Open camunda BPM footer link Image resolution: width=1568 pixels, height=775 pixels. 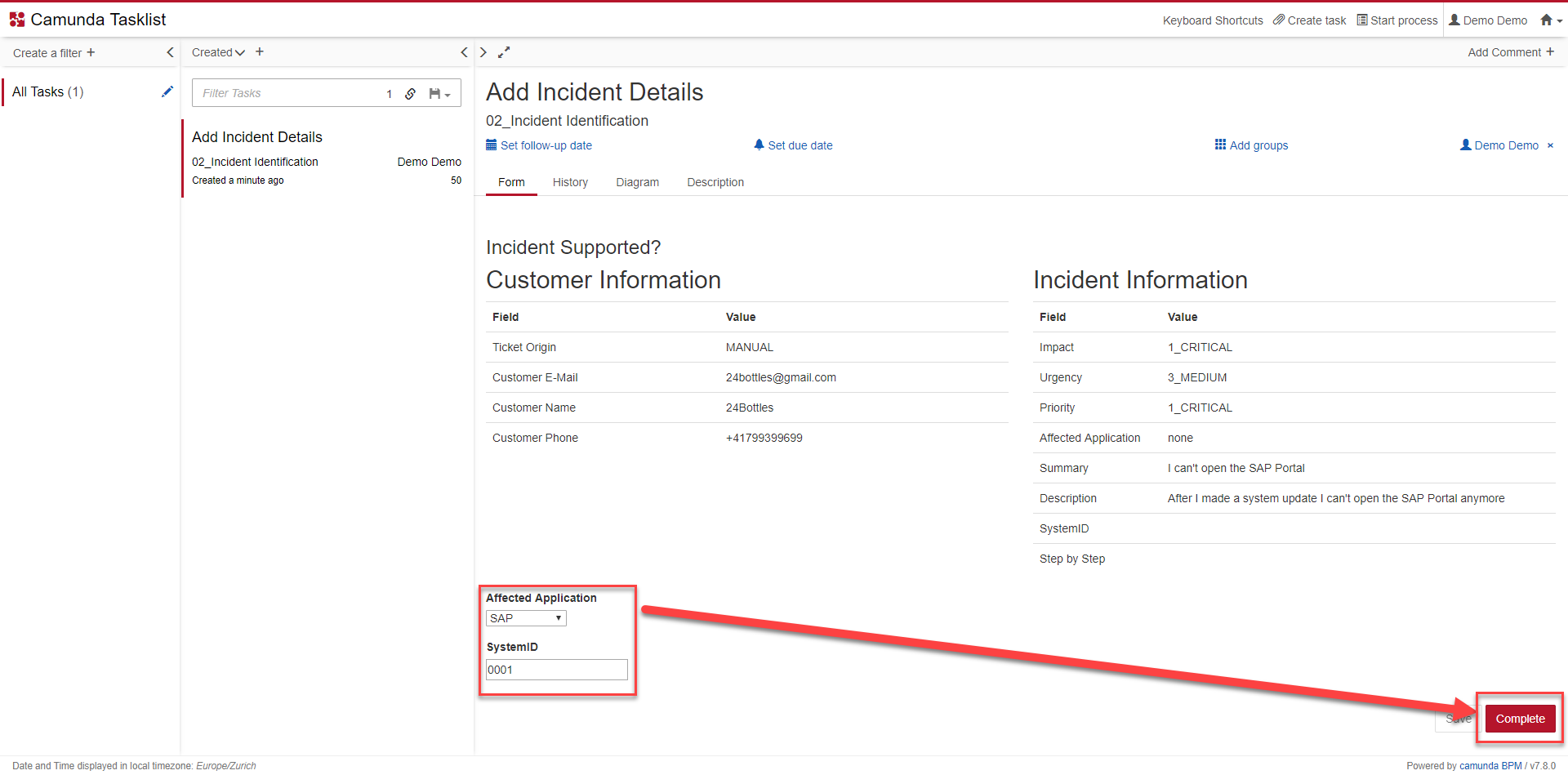[1490, 766]
